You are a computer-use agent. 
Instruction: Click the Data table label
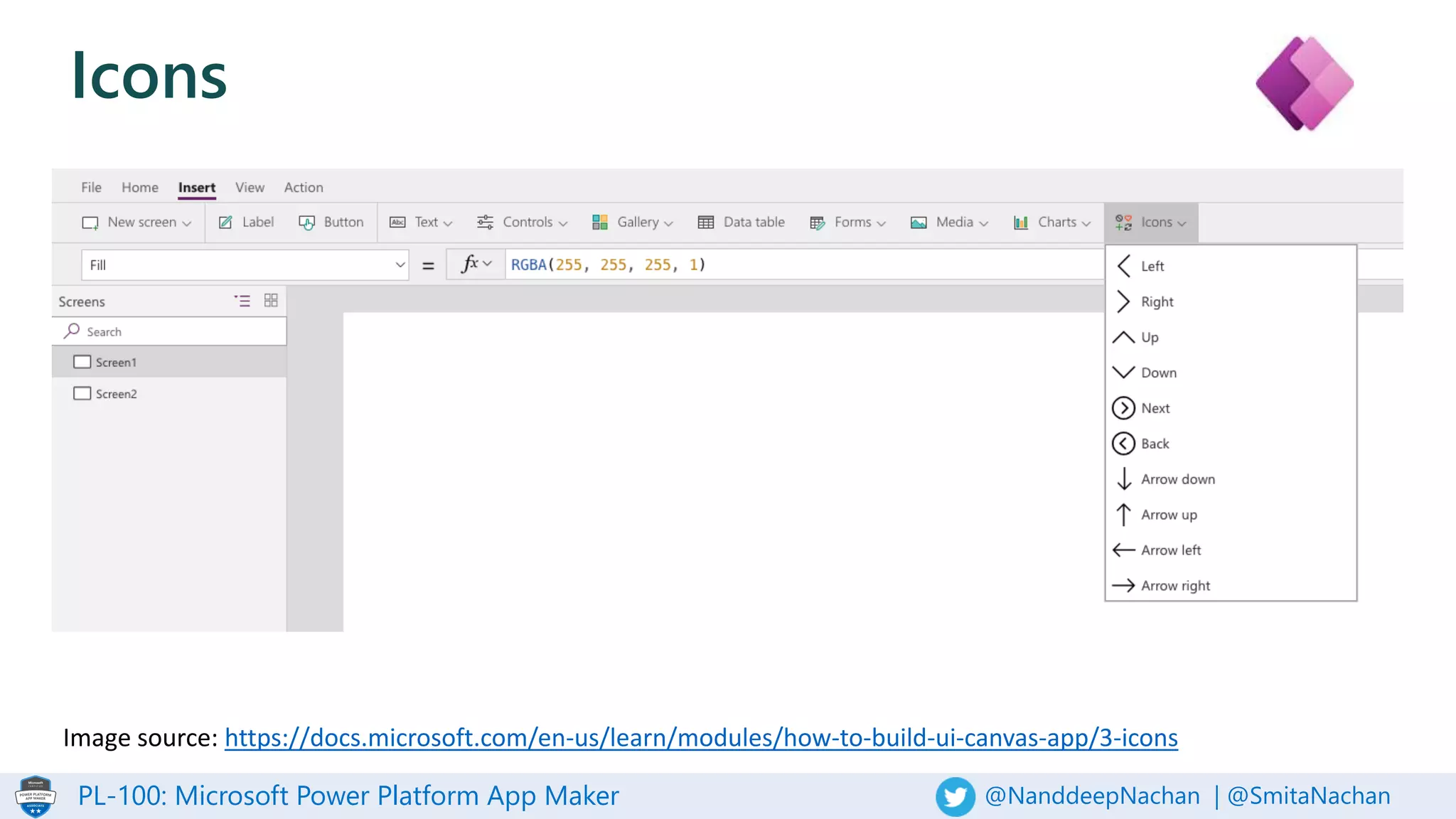(x=754, y=222)
